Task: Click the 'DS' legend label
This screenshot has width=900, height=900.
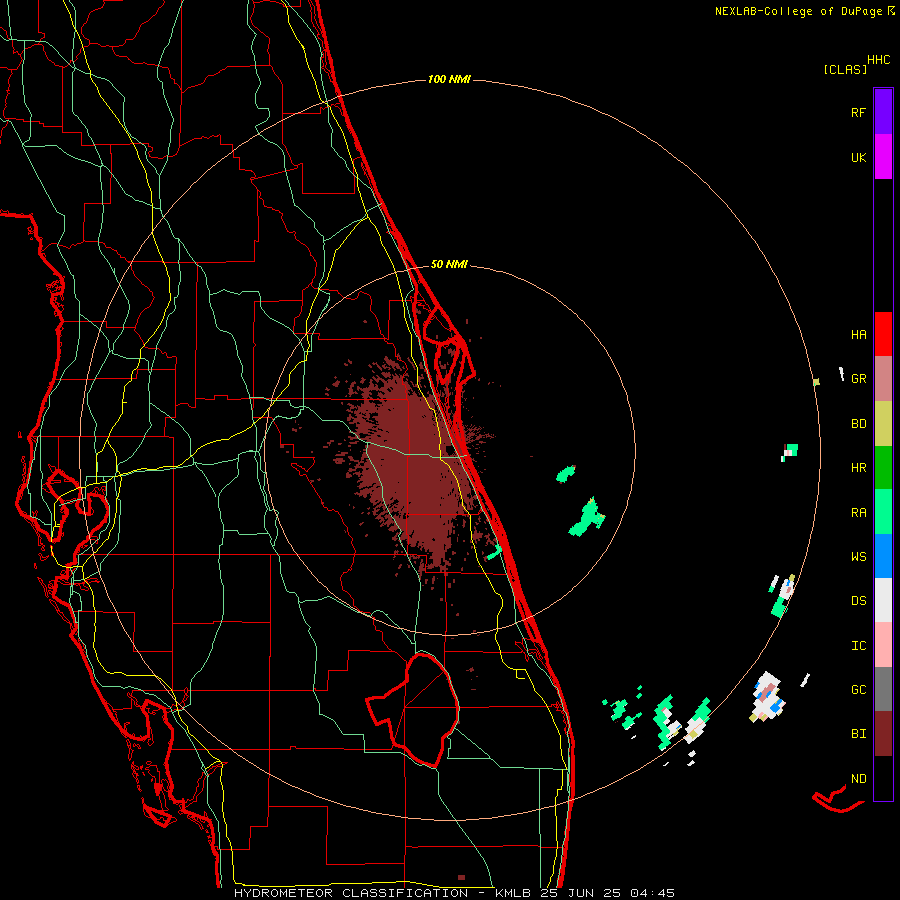Action: pos(858,600)
